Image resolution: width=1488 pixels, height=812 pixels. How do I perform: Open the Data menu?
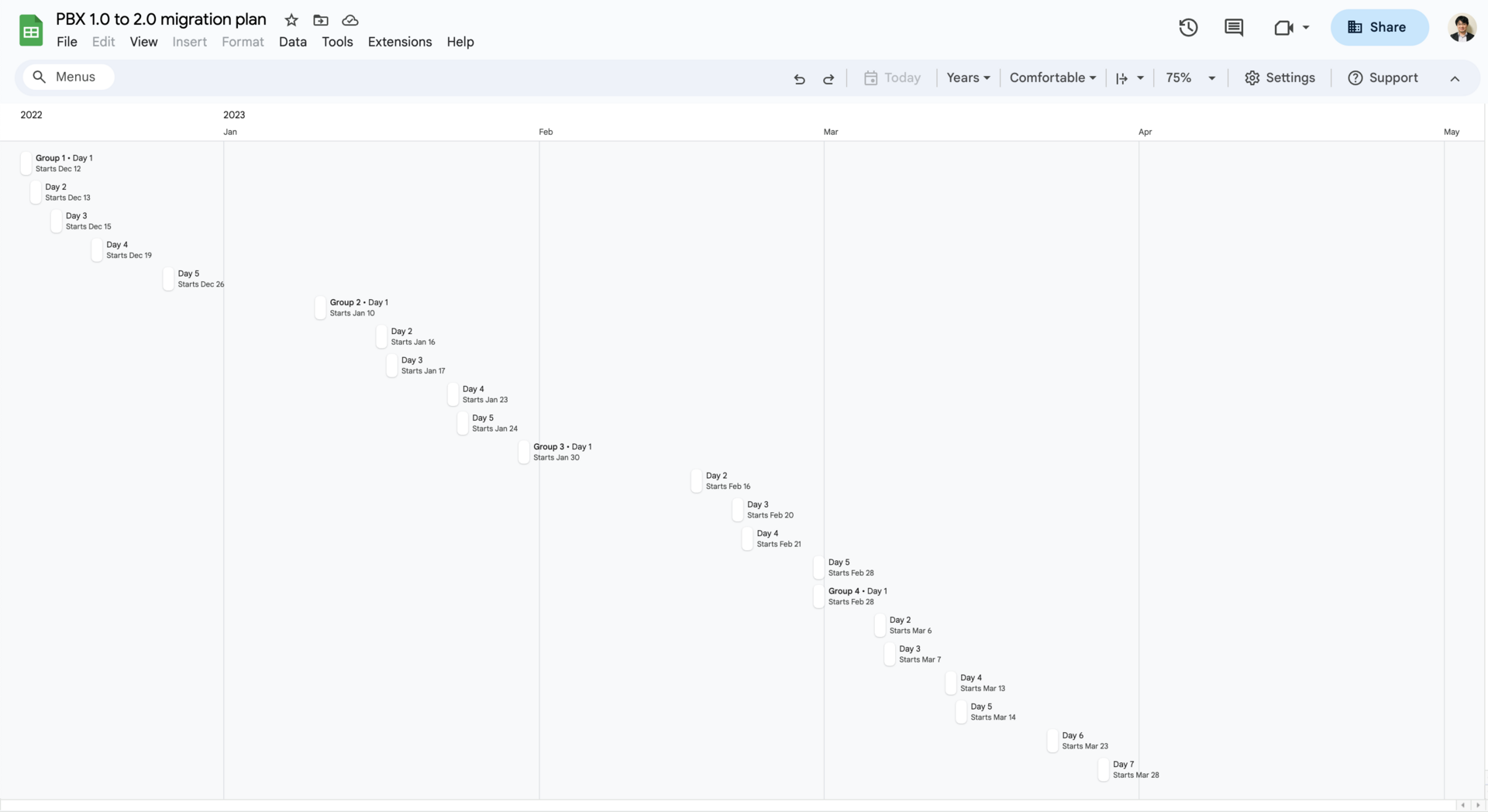point(292,42)
